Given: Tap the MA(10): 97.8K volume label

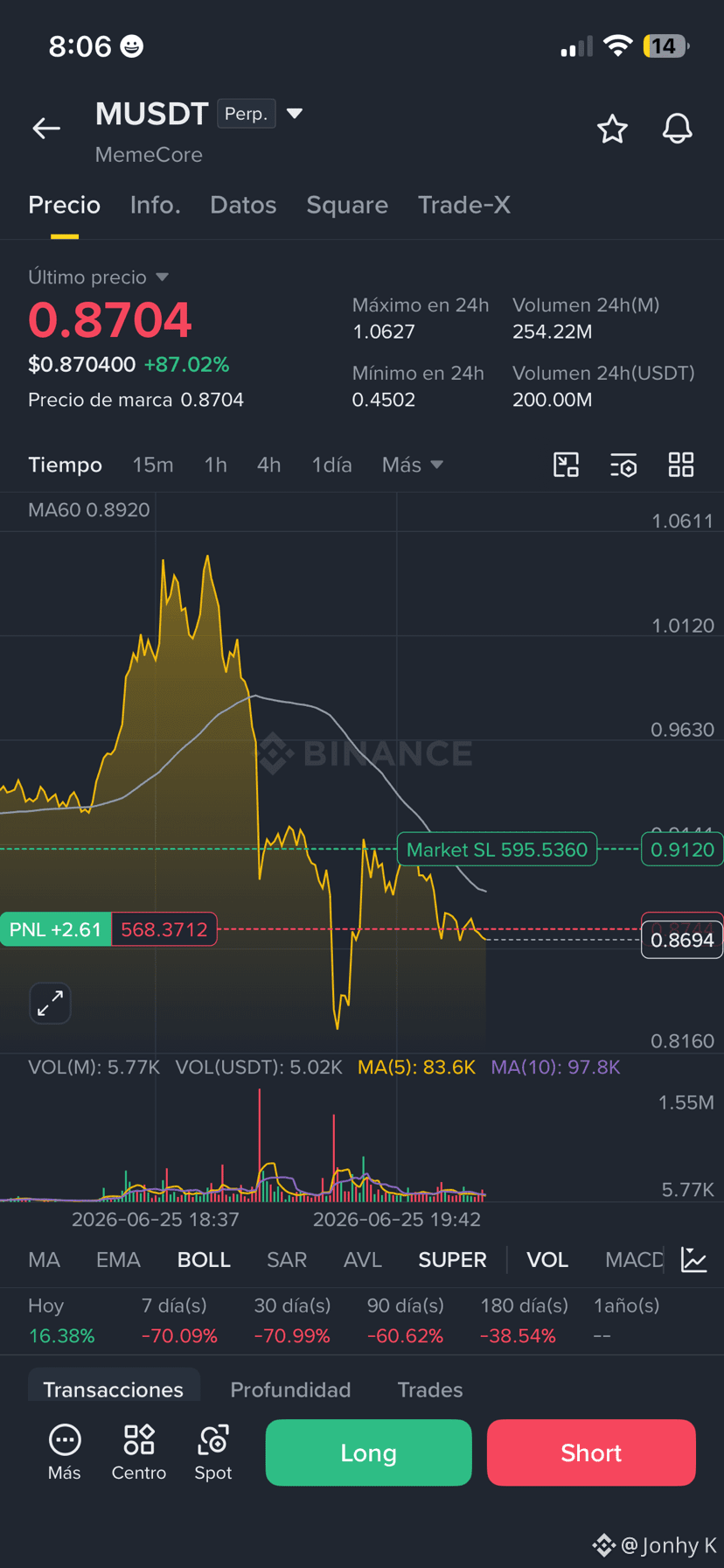Looking at the screenshot, I should (555, 1067).
